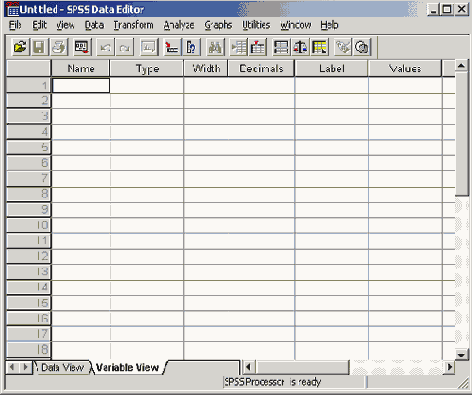Open the Variables info icon
This screenshot has width=472, height=395.
click(x=191, y=47)
